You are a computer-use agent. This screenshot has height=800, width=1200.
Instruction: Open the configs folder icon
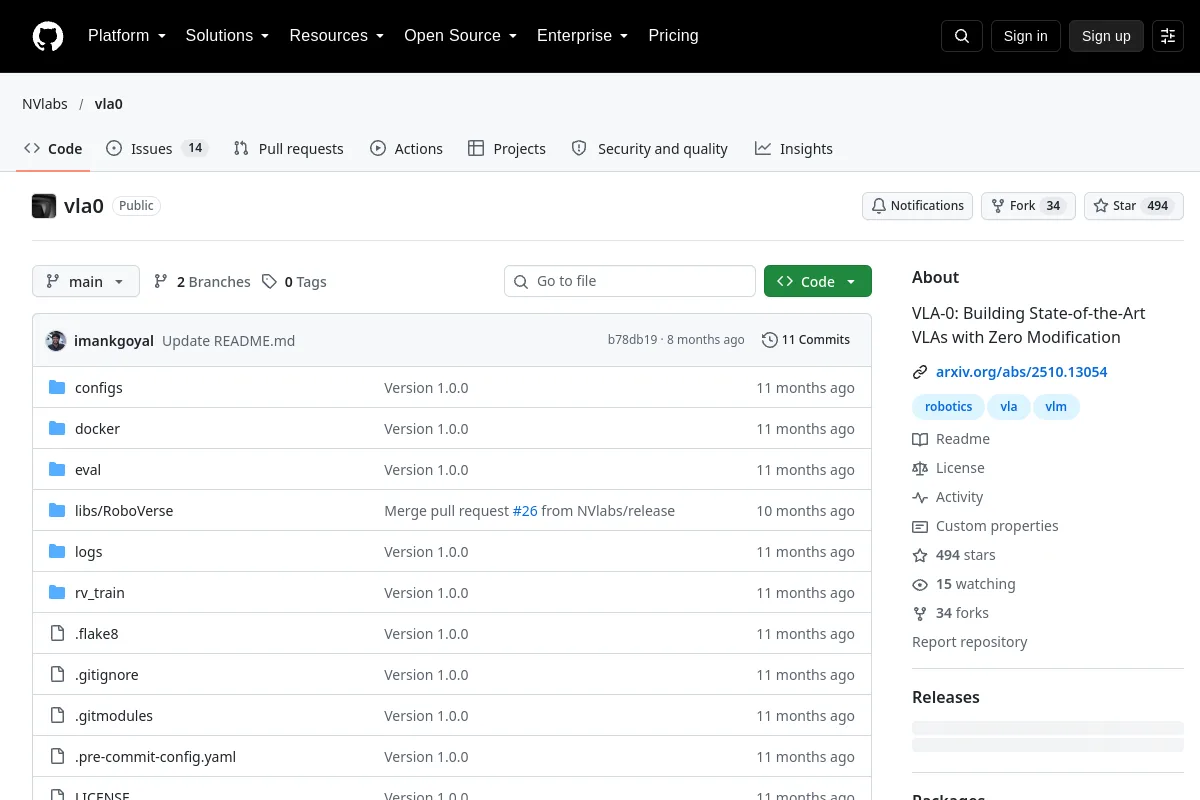[57, 388]
